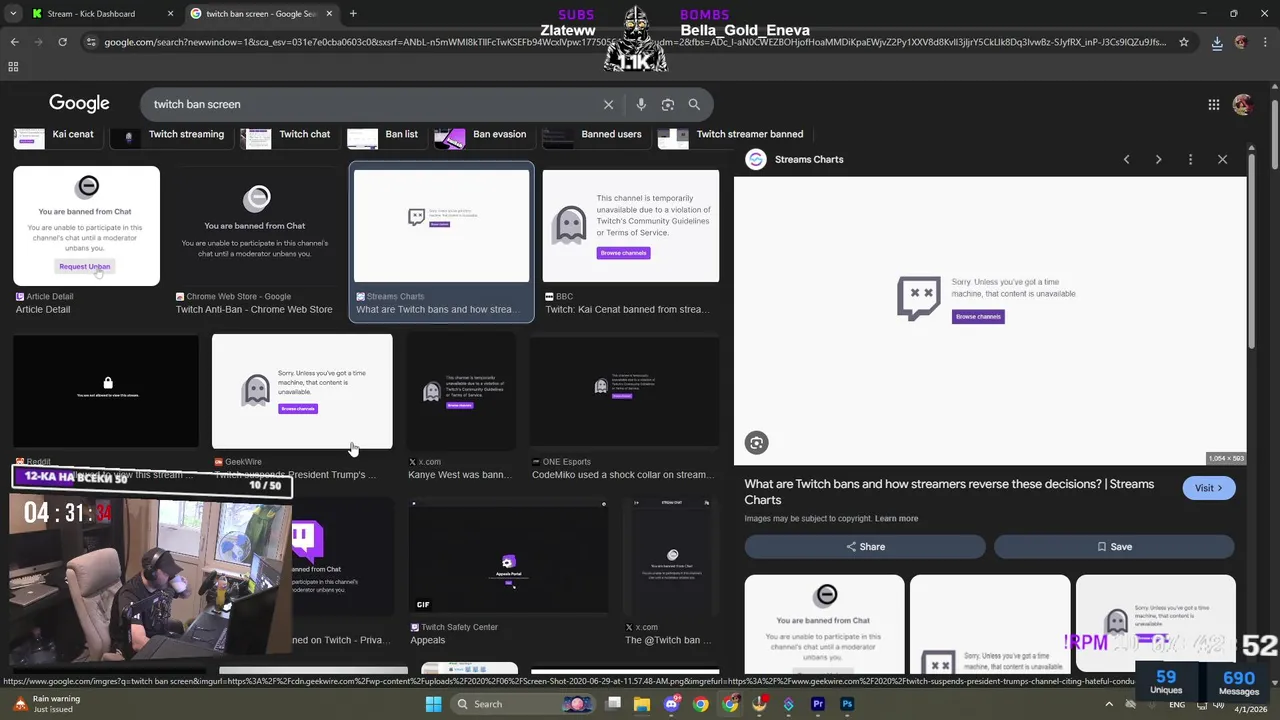Go back to the previous page
The width and height of the screenshot is (1280, 720).
click(x=14, y=42)
